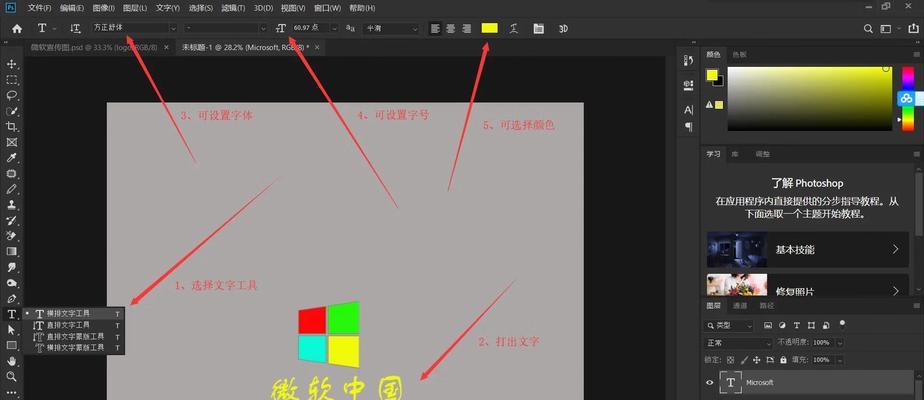The height and width of the screenshot is (400, 924).
Task: Select the Hand tool
Action: point(11,361)
